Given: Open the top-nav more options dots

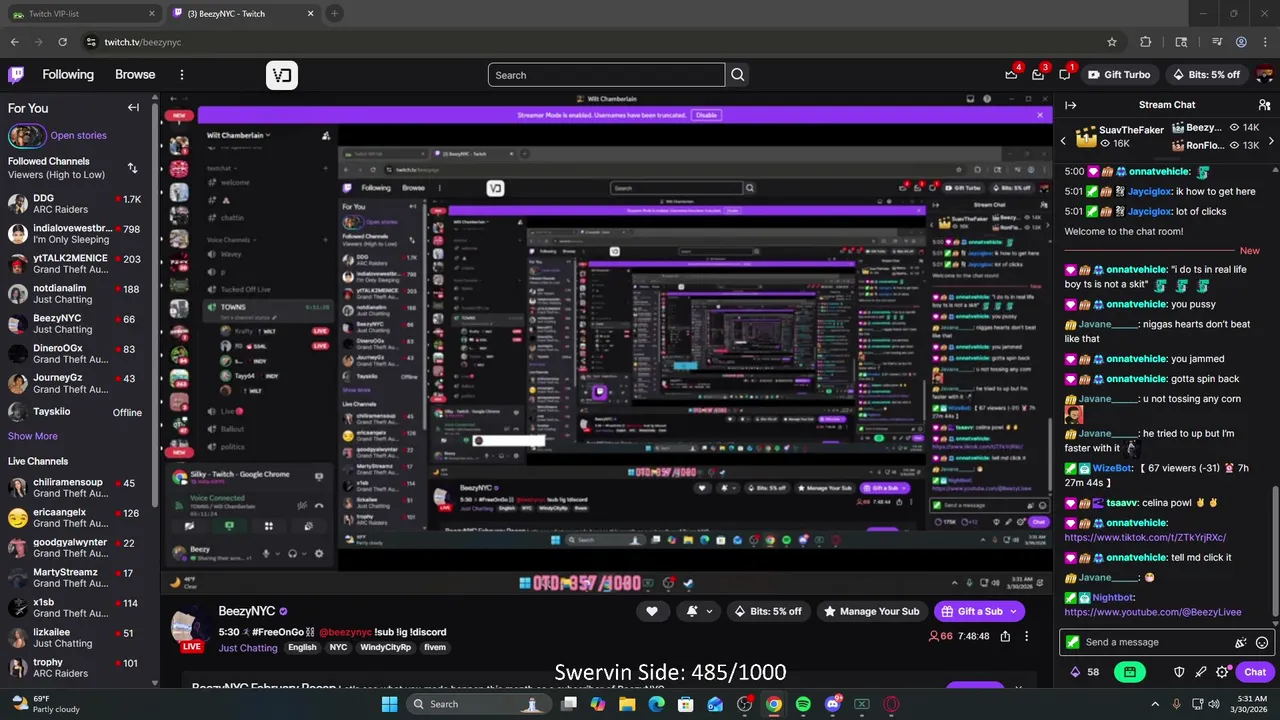Looking at the screenshot, I should [x=182, y=75].
